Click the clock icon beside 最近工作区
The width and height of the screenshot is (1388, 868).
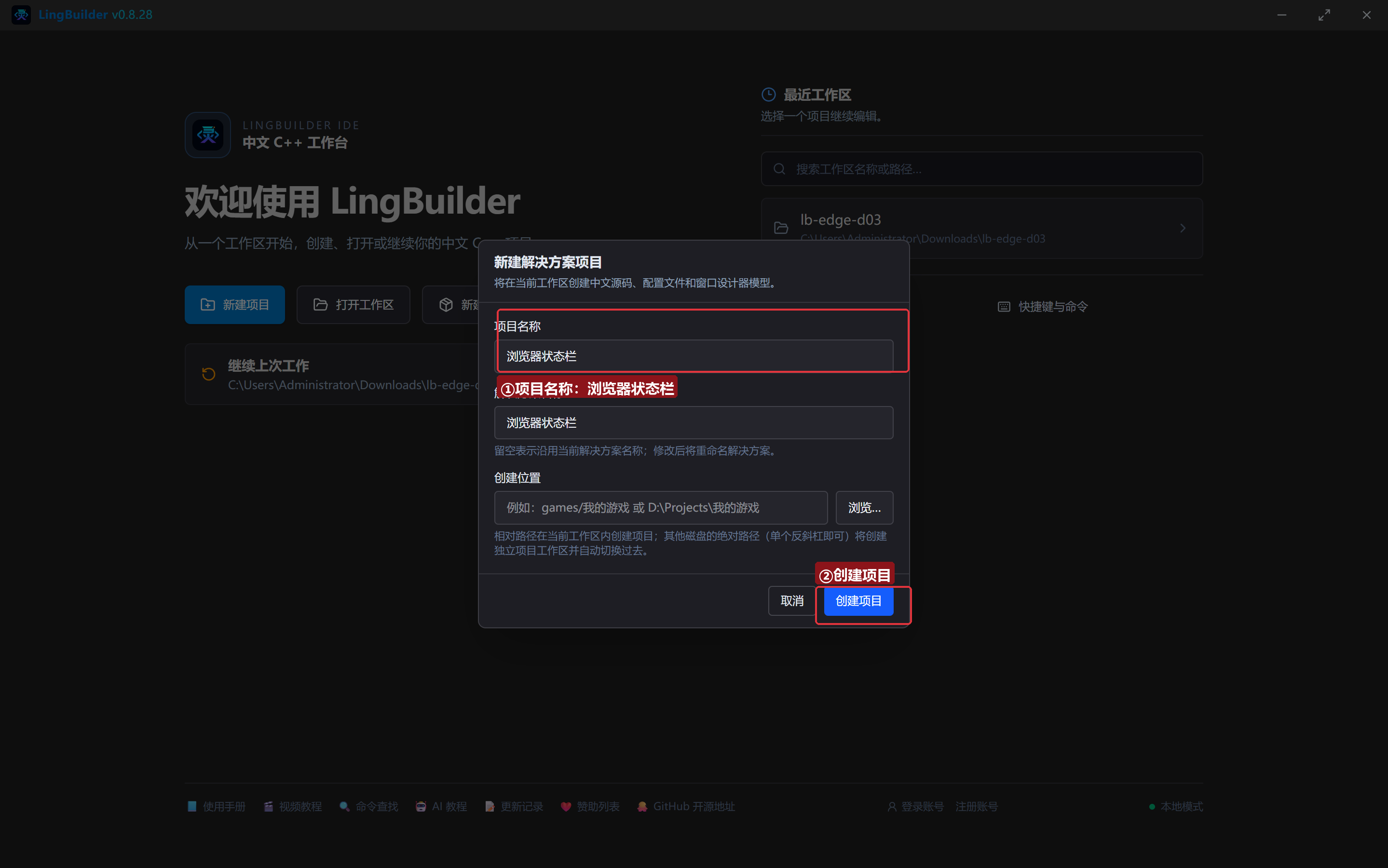[x=769, y=95]
